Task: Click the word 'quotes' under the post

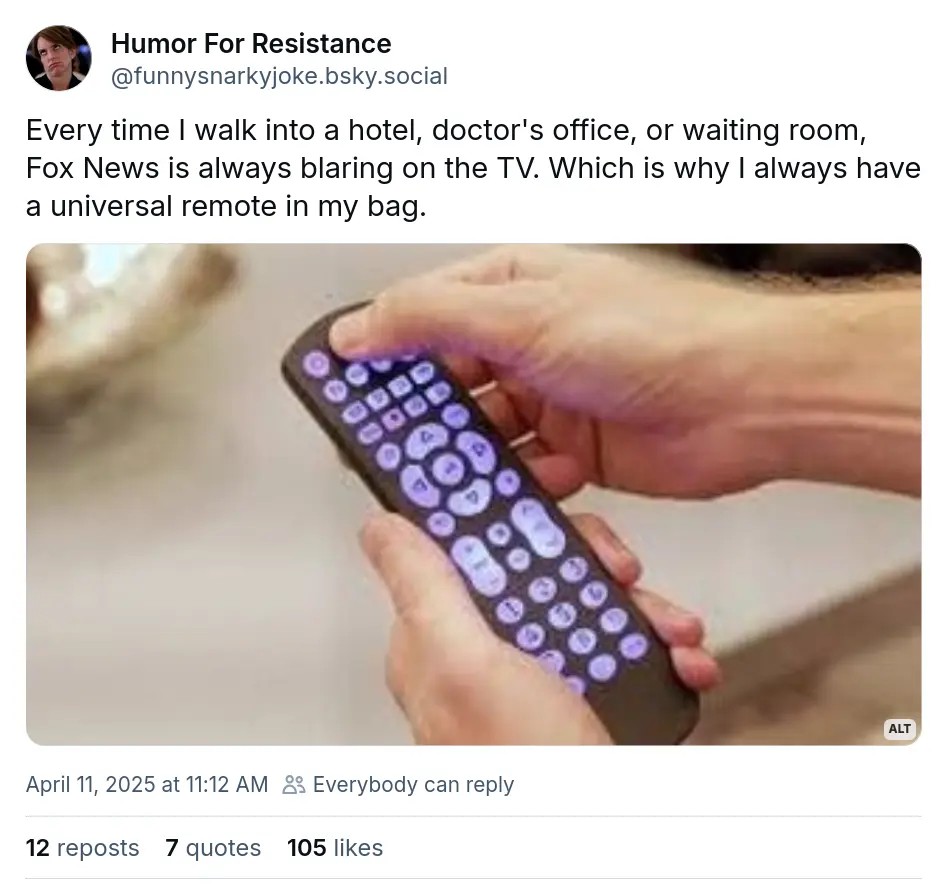Action: [223, 848]
